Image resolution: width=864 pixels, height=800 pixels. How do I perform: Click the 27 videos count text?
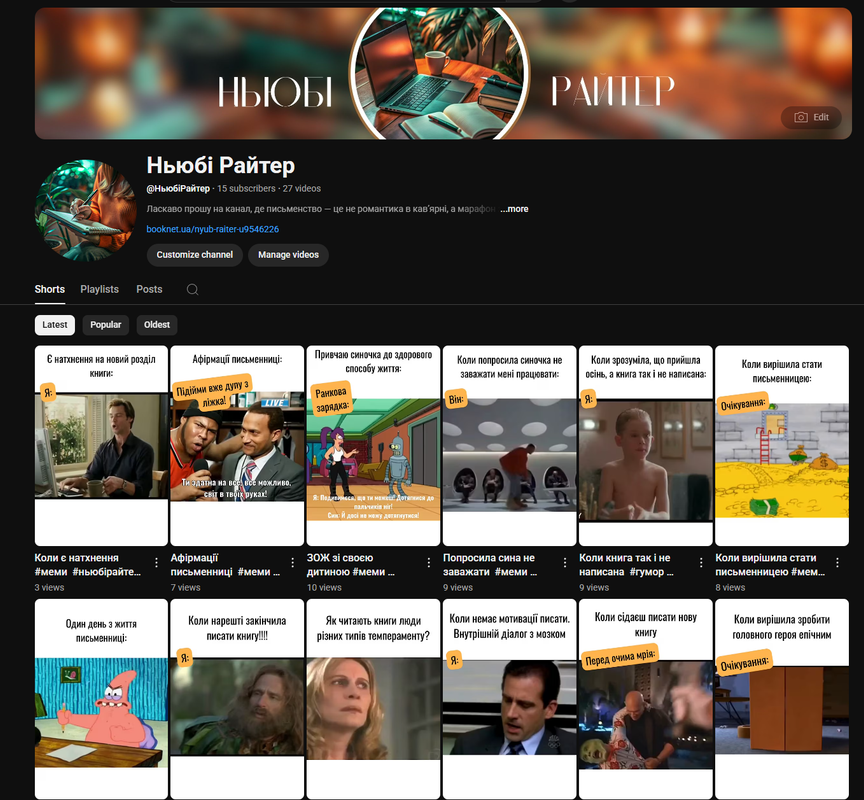click(302, 188)
